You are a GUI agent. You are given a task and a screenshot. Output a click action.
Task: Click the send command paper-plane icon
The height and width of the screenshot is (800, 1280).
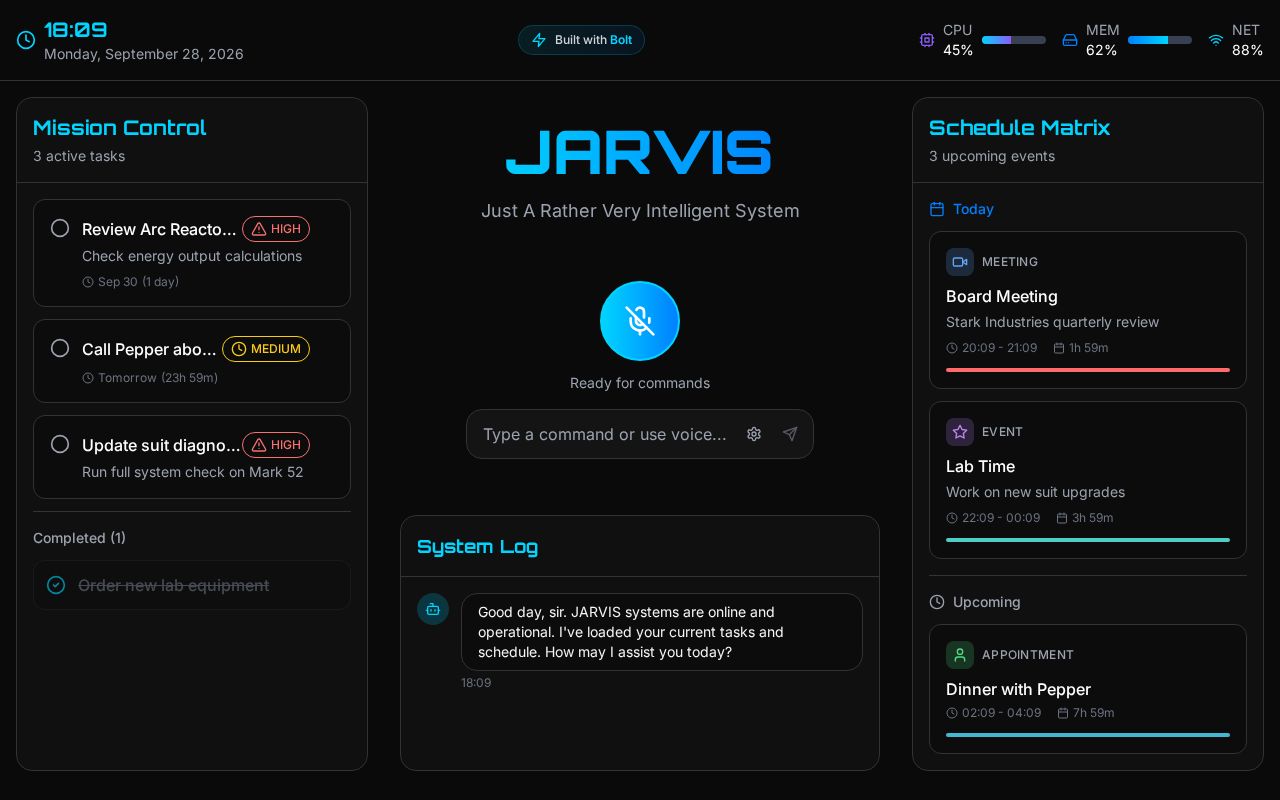pyautogui.click(x=790, y=434)
